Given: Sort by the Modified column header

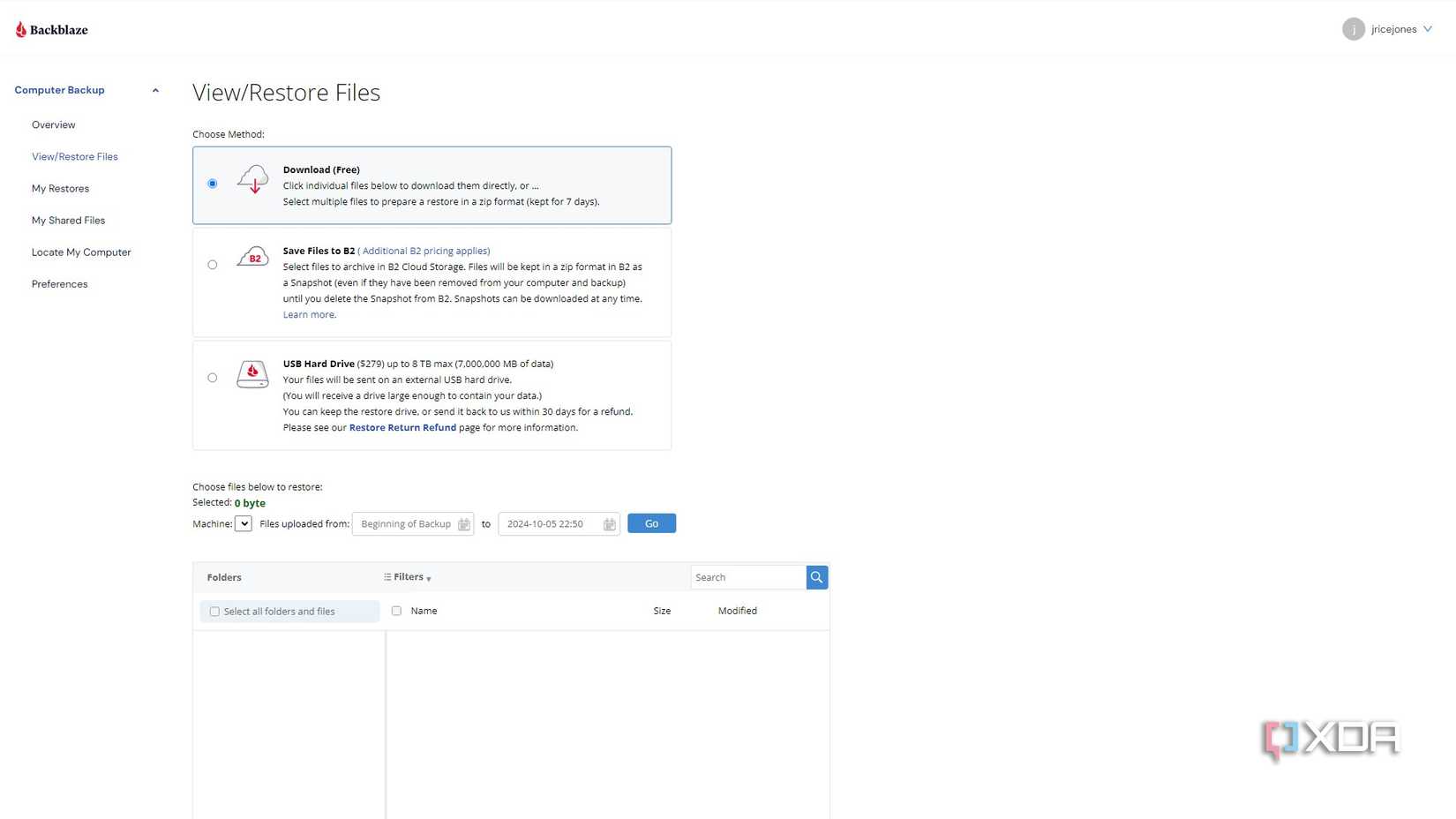Looking at the screenshot, I should (x=737, y=611).
